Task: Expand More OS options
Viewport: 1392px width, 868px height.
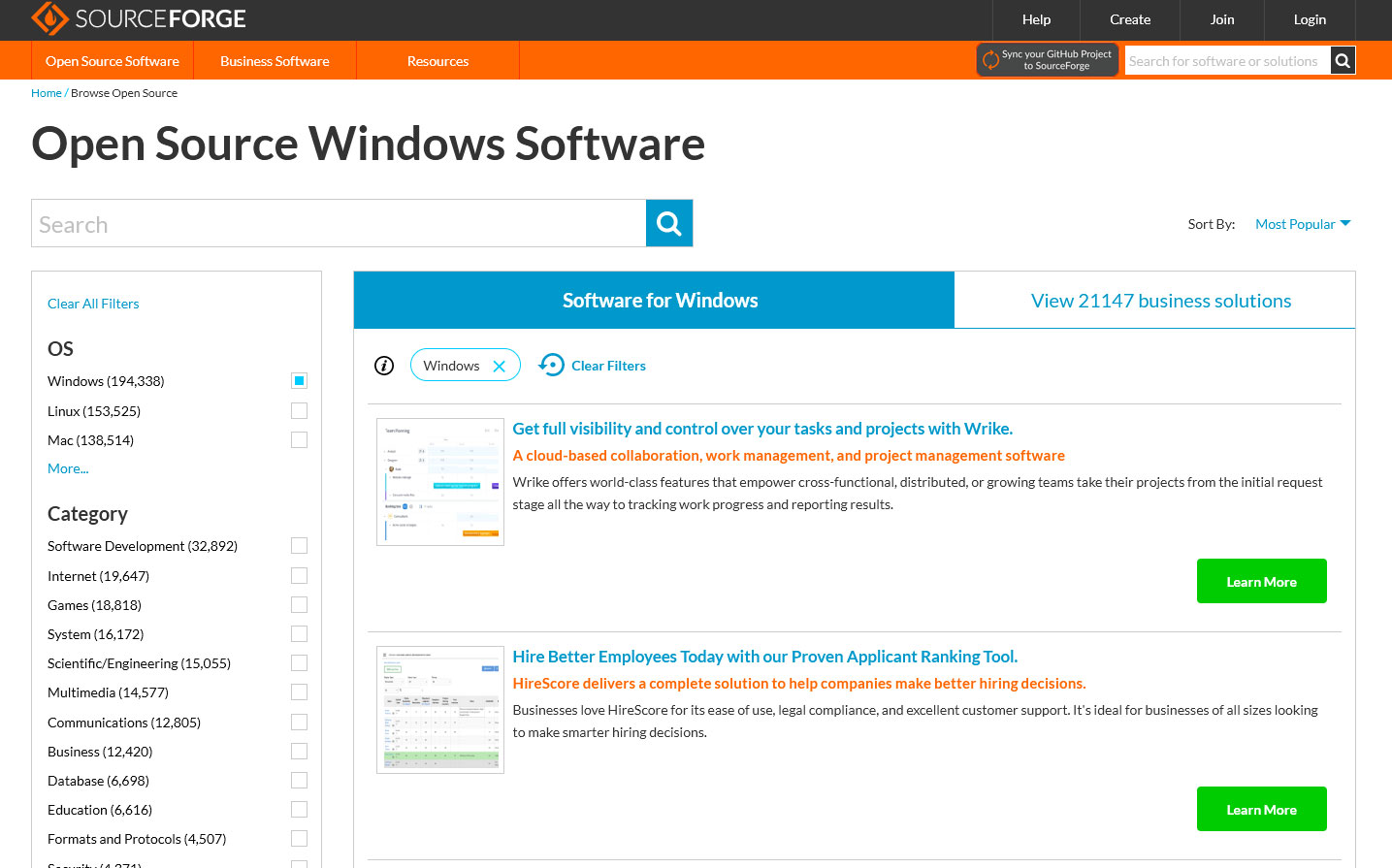Action: (x=68, y=468)
